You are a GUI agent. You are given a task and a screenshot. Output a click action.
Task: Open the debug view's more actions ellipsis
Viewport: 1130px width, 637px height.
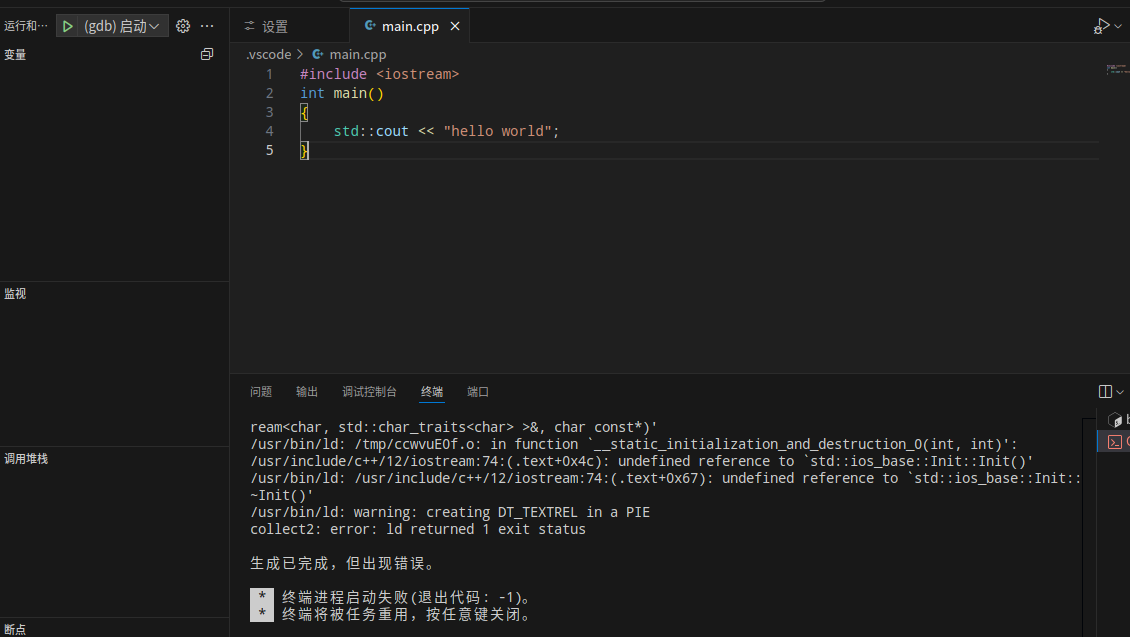(x=208, y=26)
